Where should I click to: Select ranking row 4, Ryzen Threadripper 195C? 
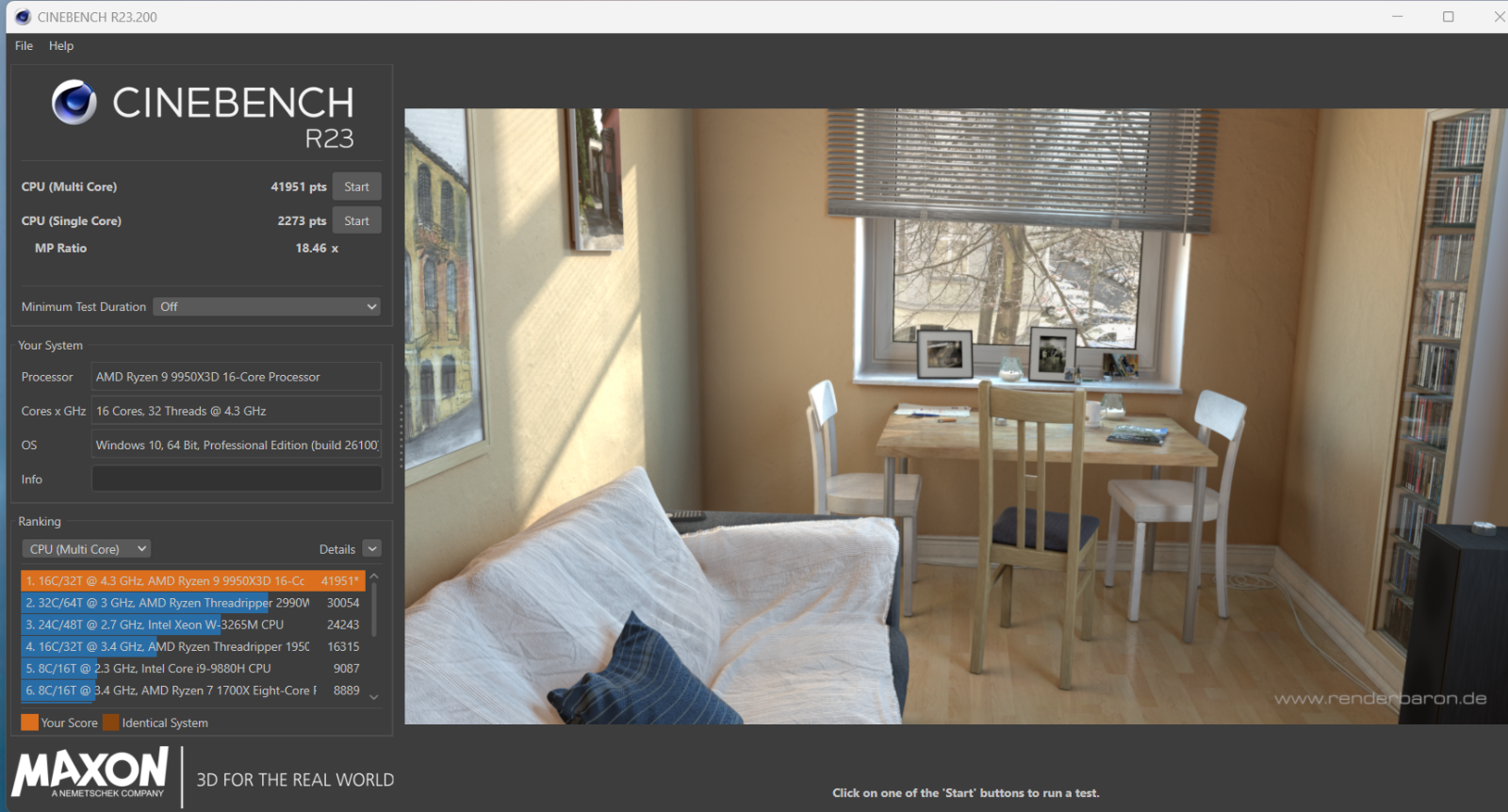tap(193, 646)
